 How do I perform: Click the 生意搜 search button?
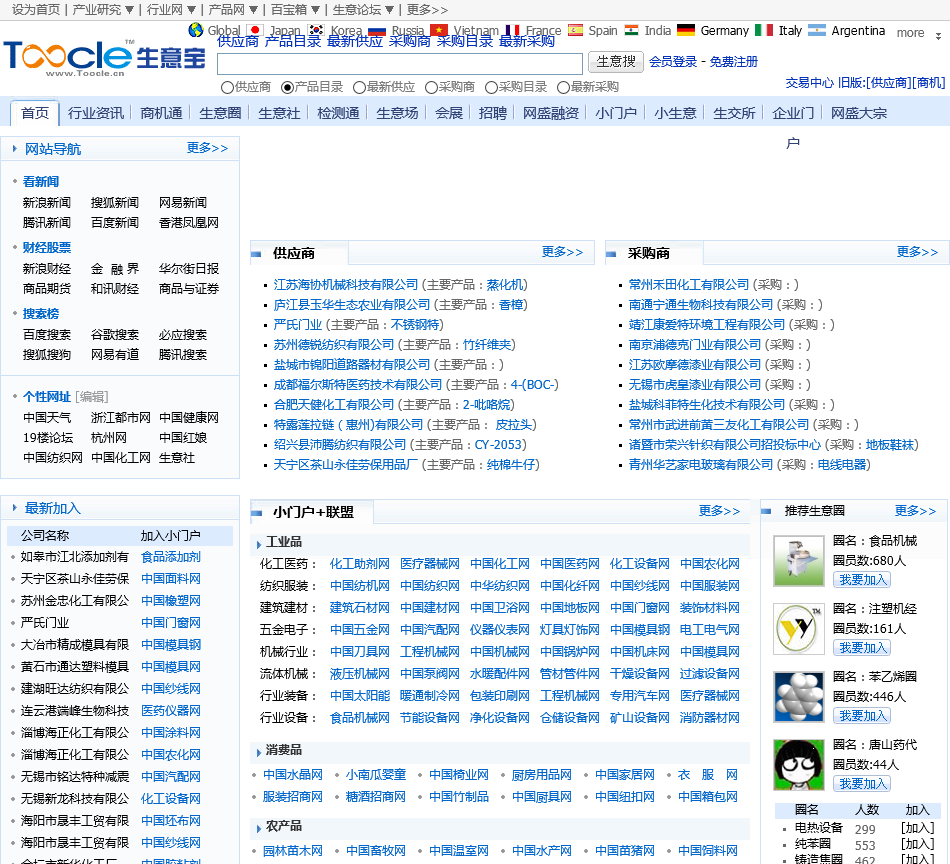point(616,62)
